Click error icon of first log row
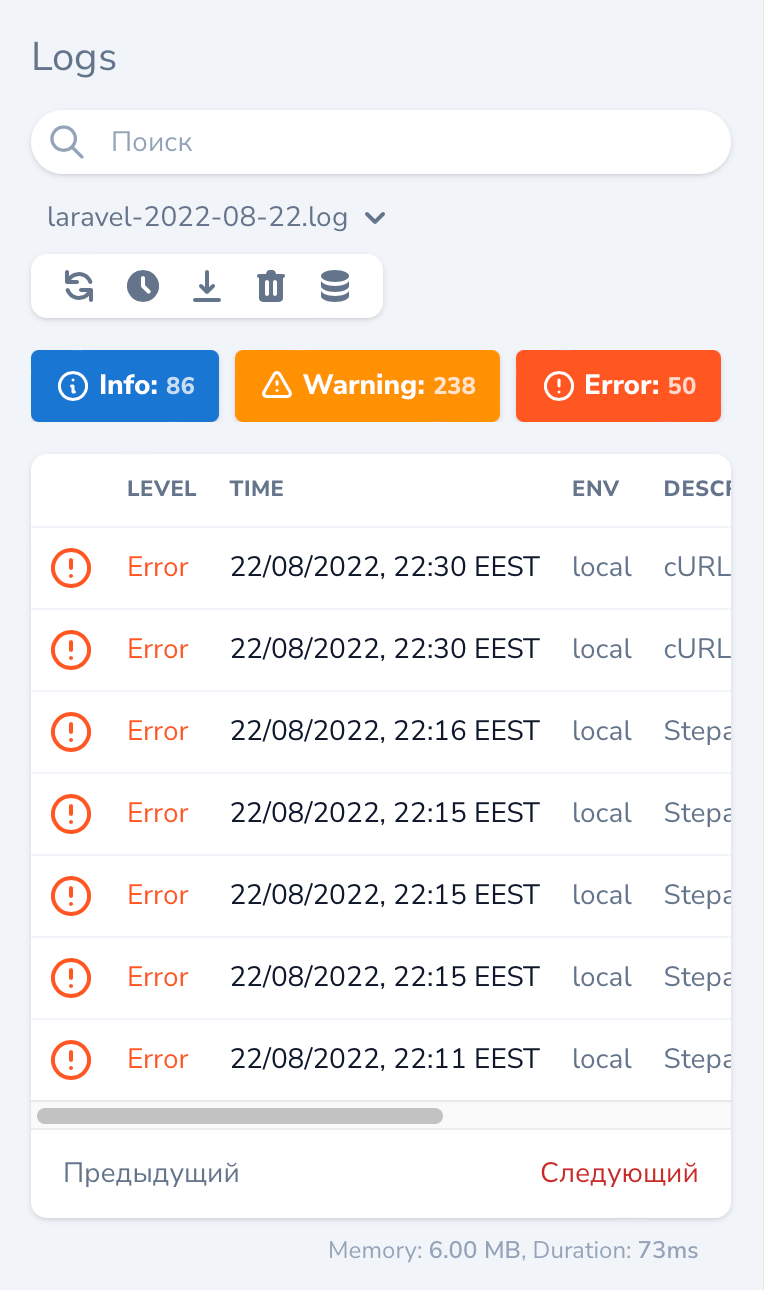The width and height of the screenshot is (764, 1290). click(x=71, y=568)
